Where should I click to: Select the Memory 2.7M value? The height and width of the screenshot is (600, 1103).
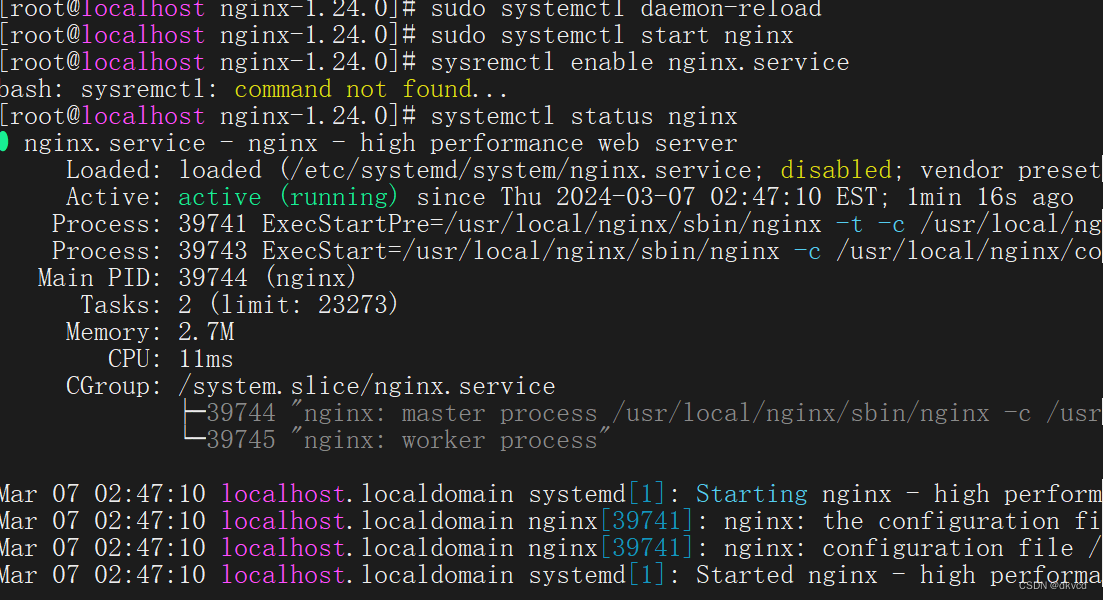point(206,331)
